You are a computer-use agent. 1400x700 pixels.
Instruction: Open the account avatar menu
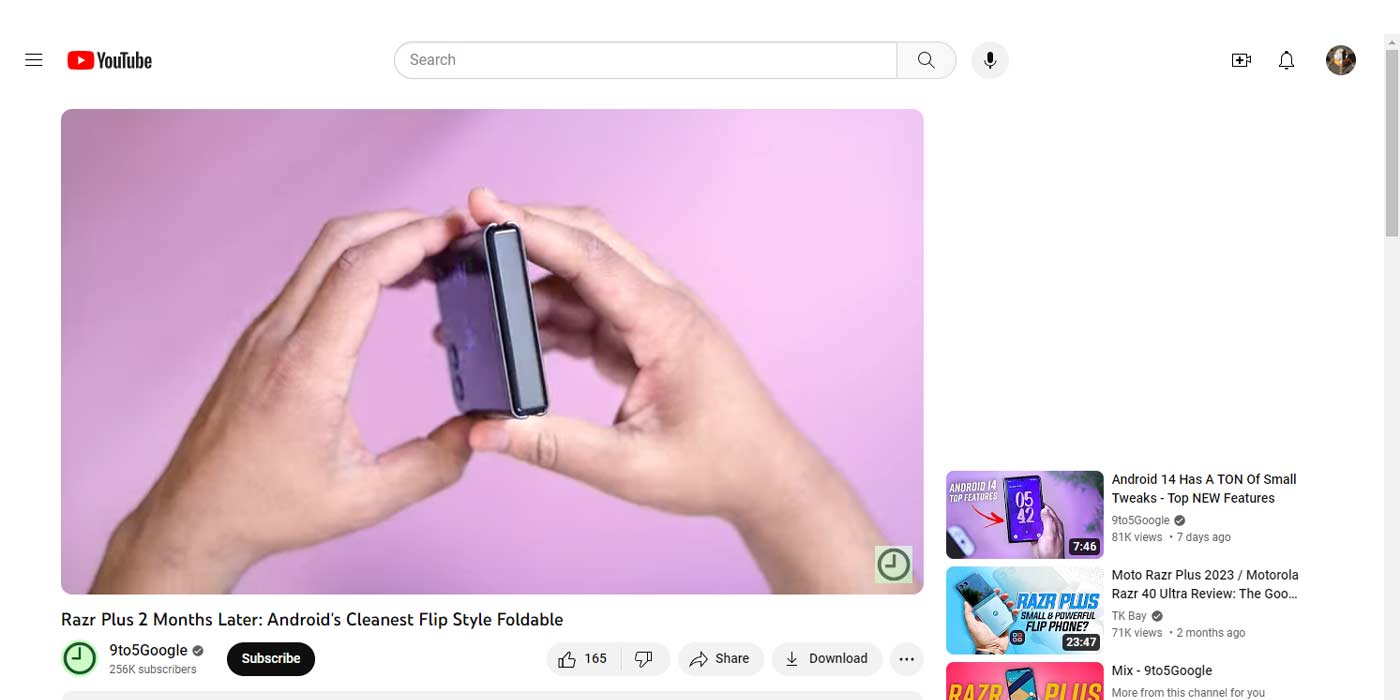tap(1341, 60)
